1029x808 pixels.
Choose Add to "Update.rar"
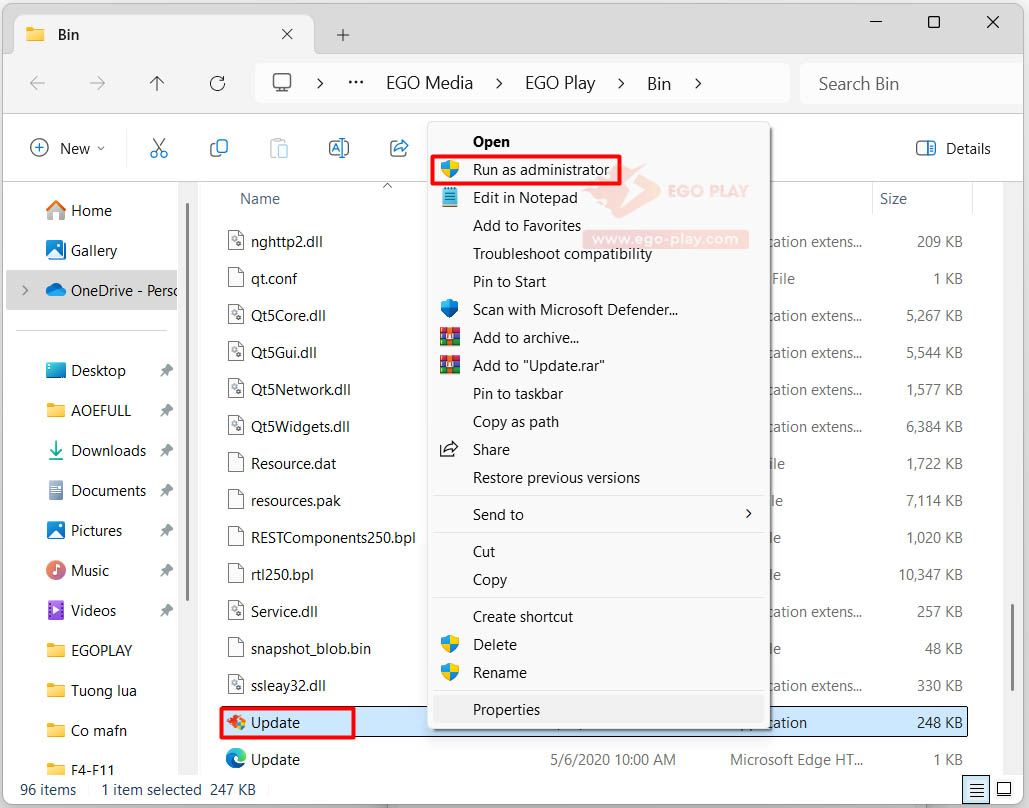click(598, 366)
